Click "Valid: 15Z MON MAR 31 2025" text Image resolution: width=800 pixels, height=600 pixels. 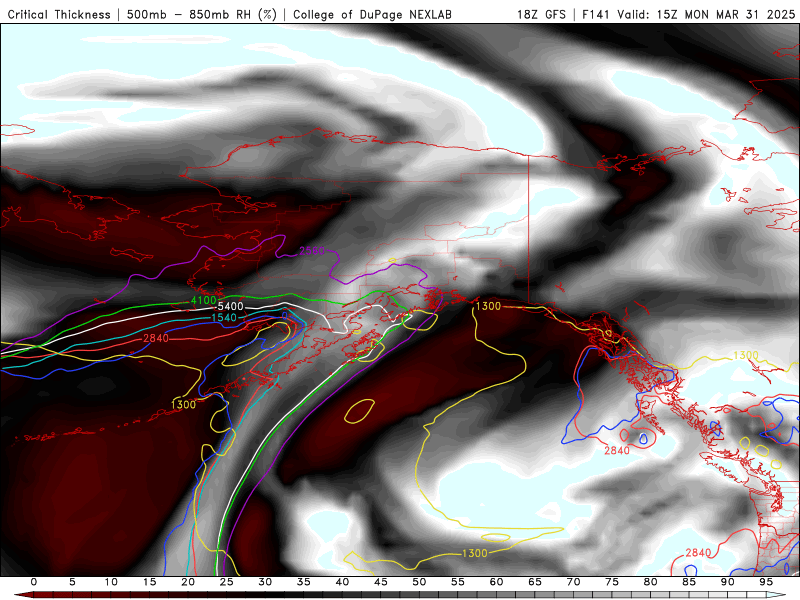pyautogui.click(x=706, y=14)
